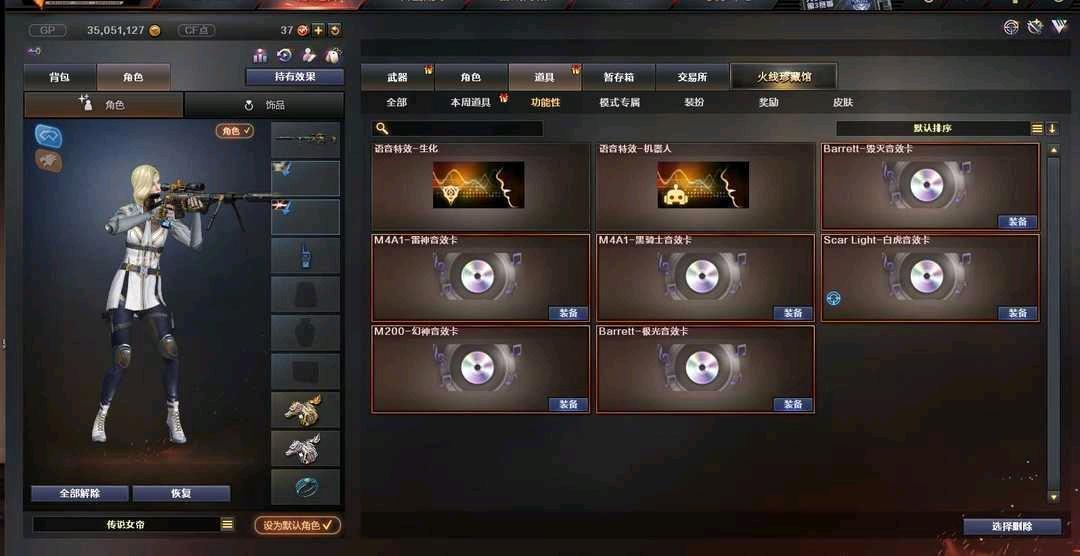Click the refresh icon next to CF points
The image size is (1080, 556).
pyautogui.click(x=335, y=30)
